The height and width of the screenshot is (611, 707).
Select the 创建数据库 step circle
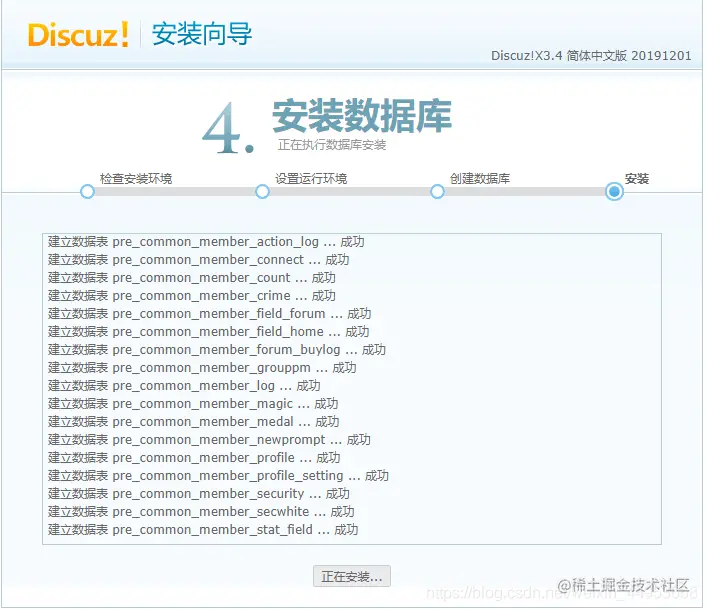439,193
